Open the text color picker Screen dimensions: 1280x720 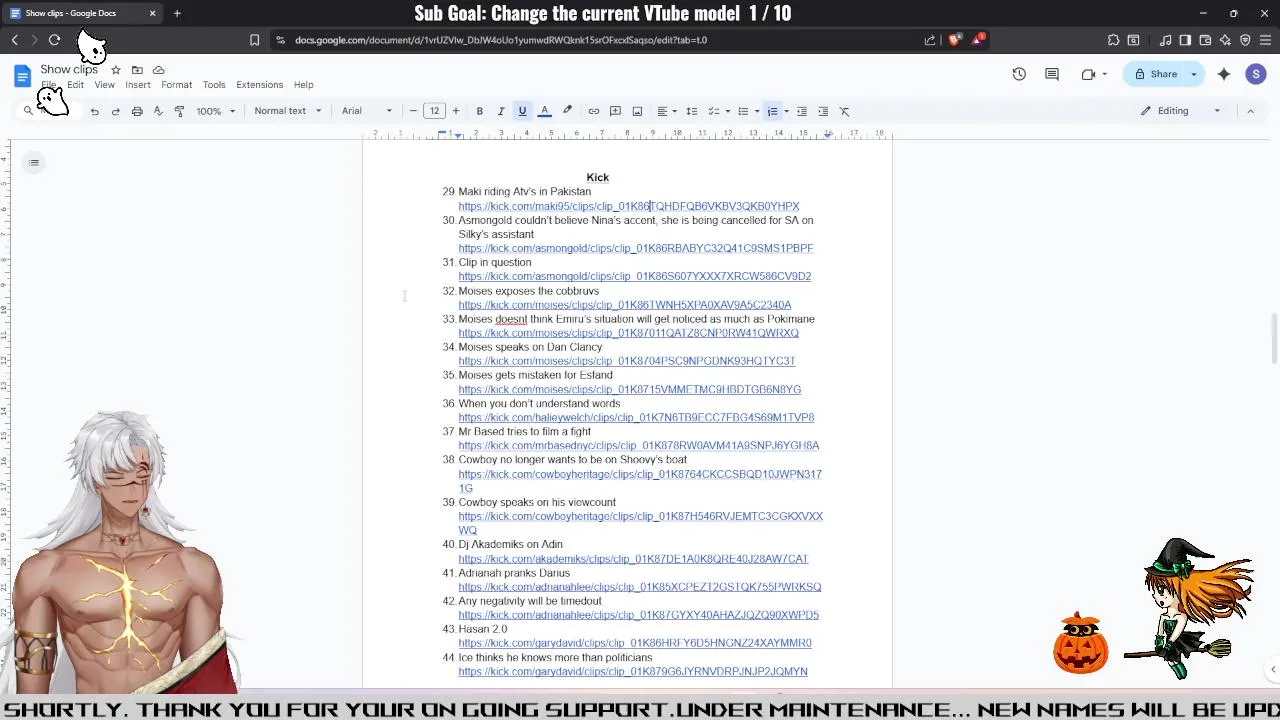544,111
